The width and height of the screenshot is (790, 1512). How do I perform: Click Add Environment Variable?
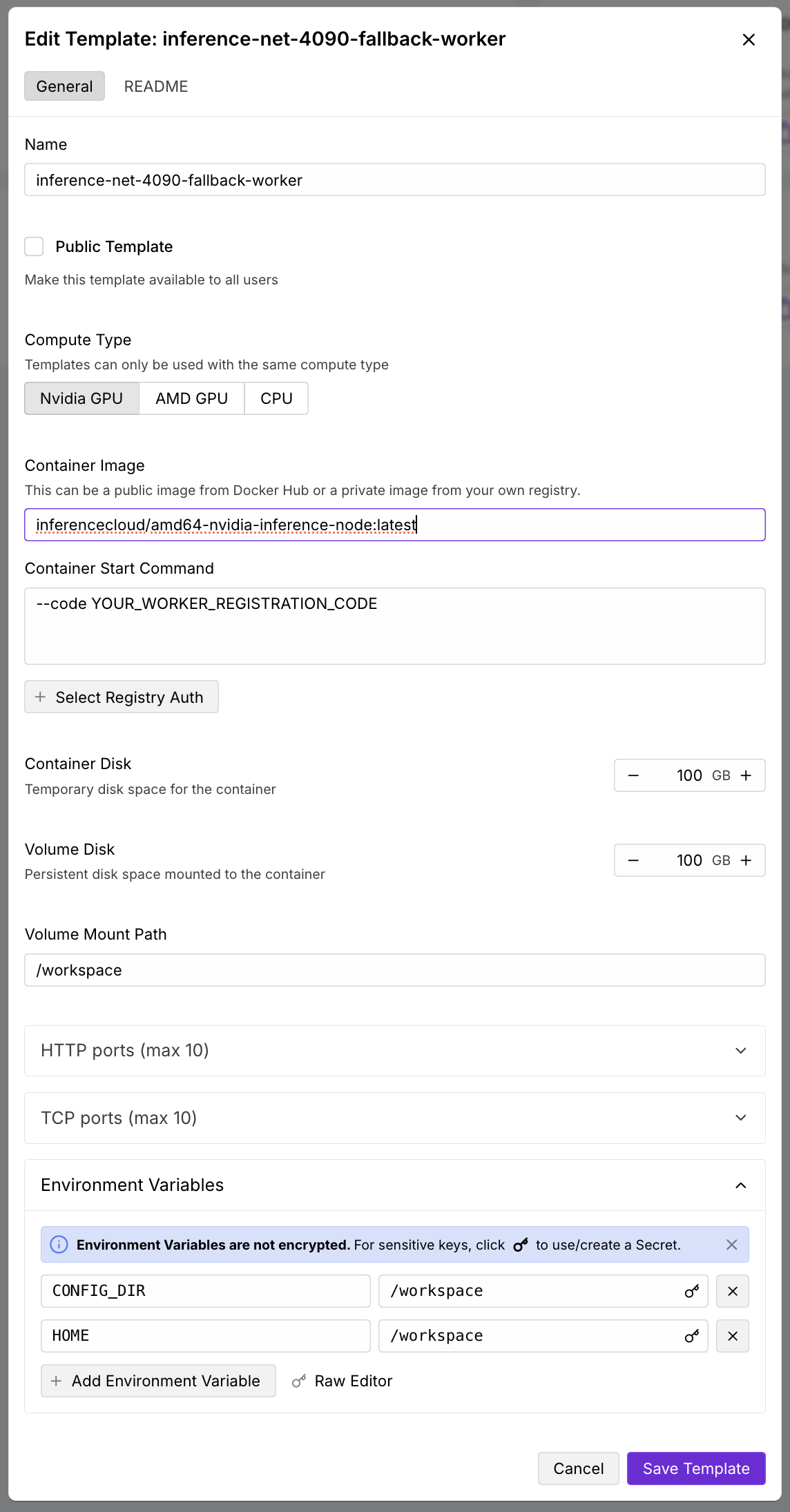(x=158, y=1381)
